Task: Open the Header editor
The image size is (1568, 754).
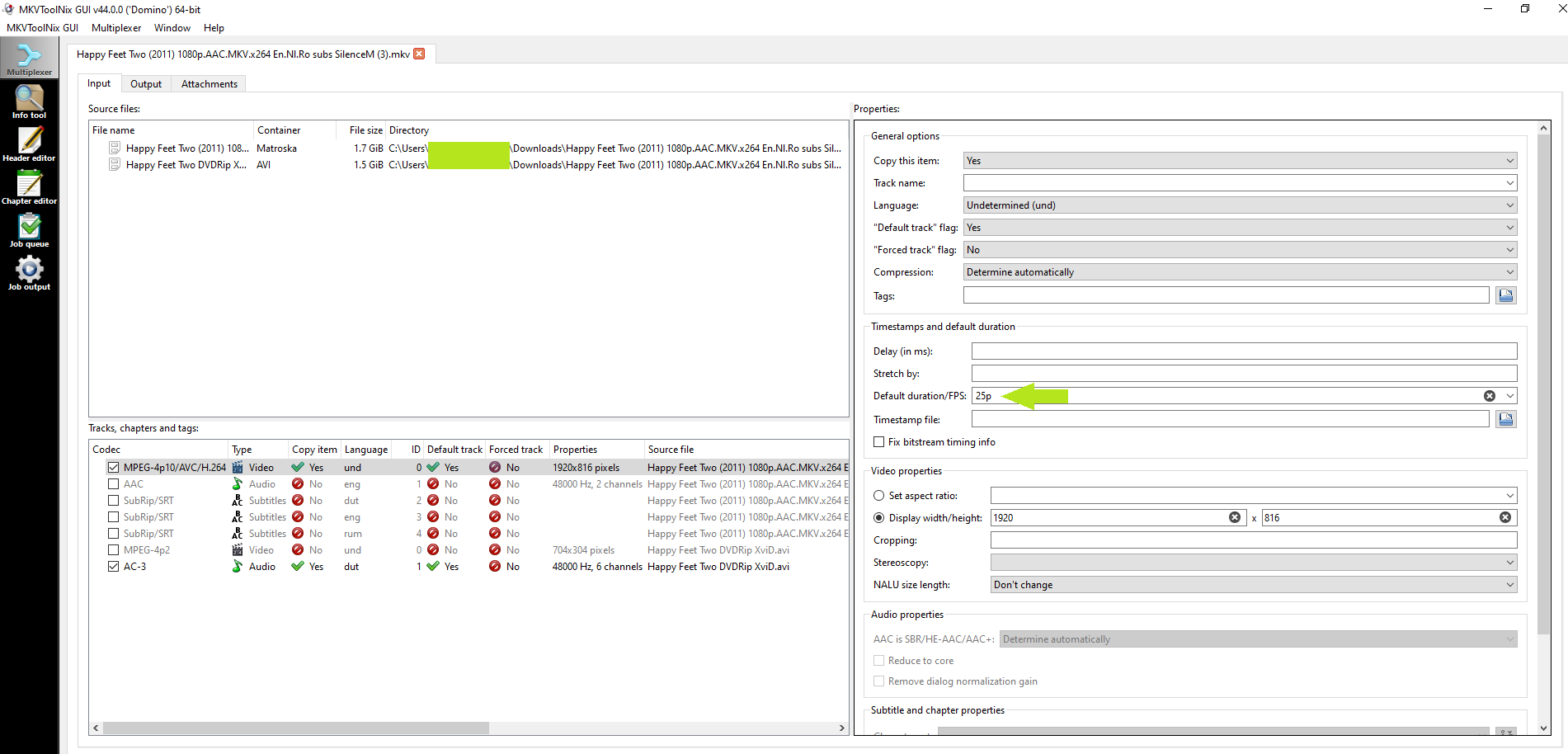Action: click(x=29, y=144)
